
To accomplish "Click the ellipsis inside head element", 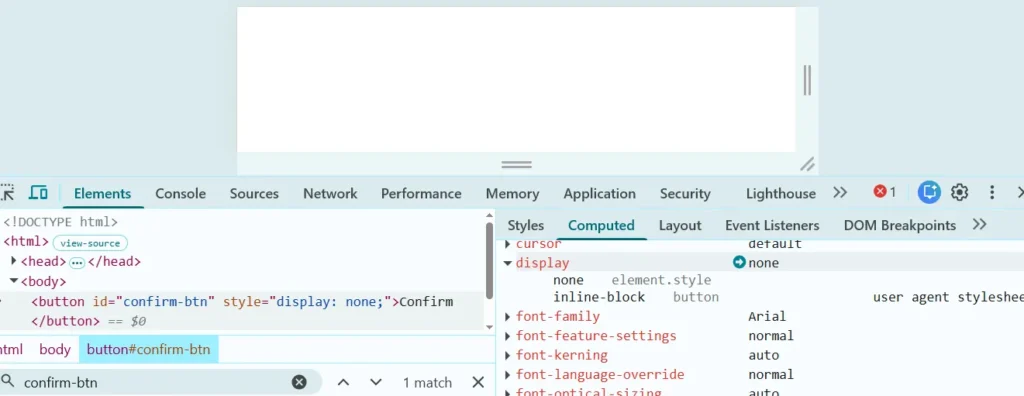I will click(77, 262).
